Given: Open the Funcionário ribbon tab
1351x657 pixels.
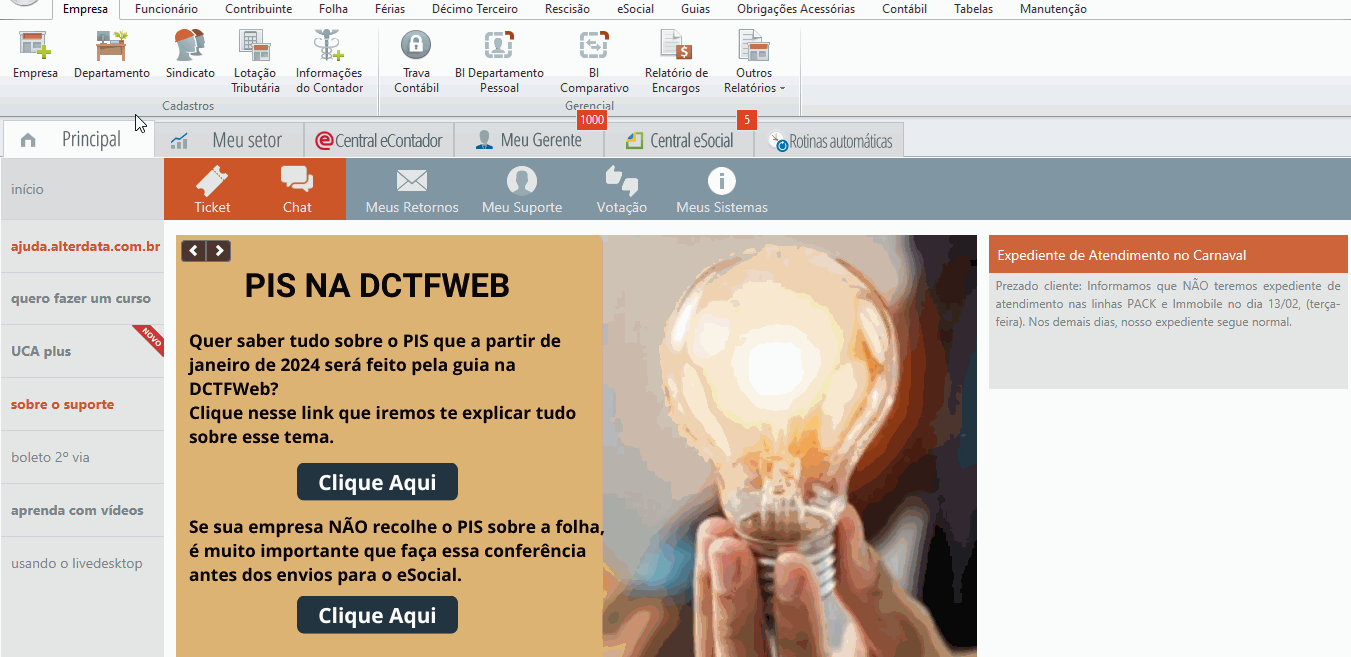Looking at the screenshot, I should pyautogui.click(x=166, y=9).
